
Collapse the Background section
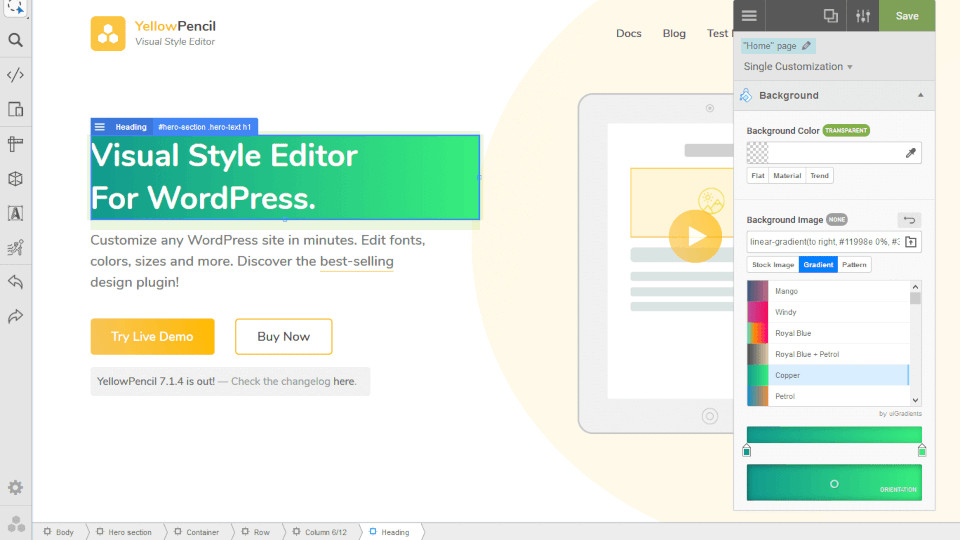click(920, 96)
